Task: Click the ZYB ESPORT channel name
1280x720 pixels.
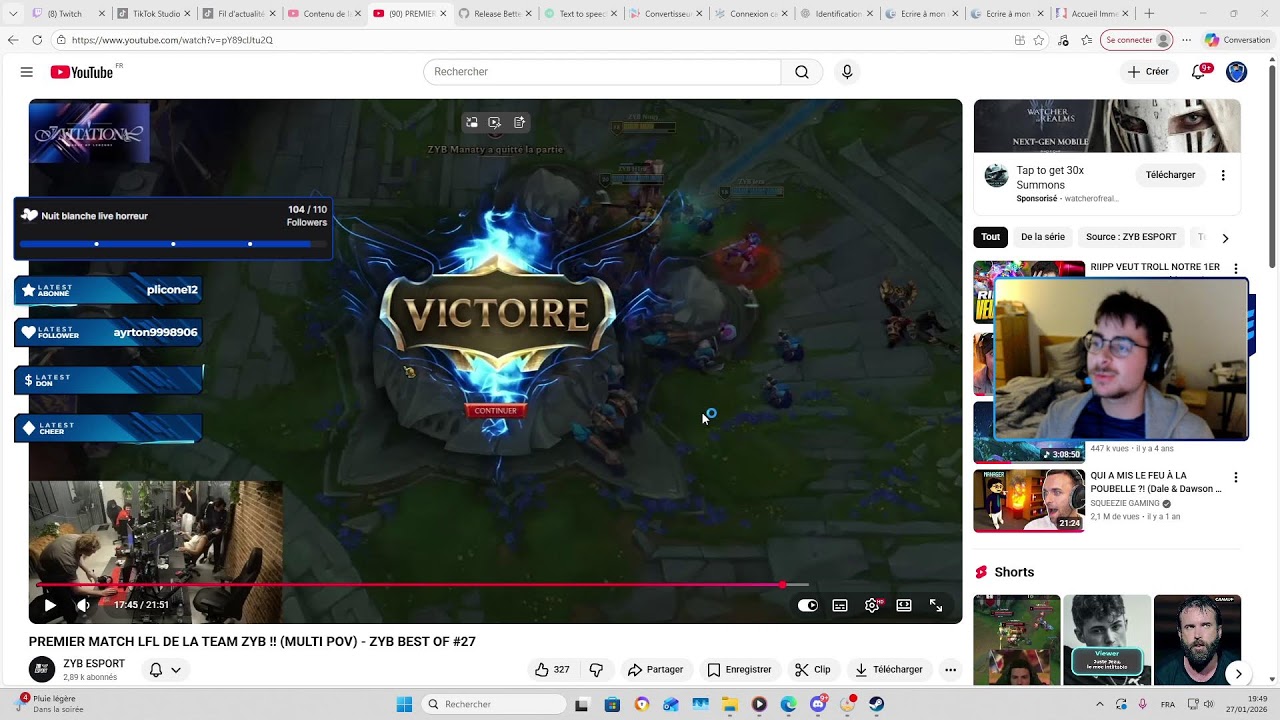Action: (x=94, y=663)
